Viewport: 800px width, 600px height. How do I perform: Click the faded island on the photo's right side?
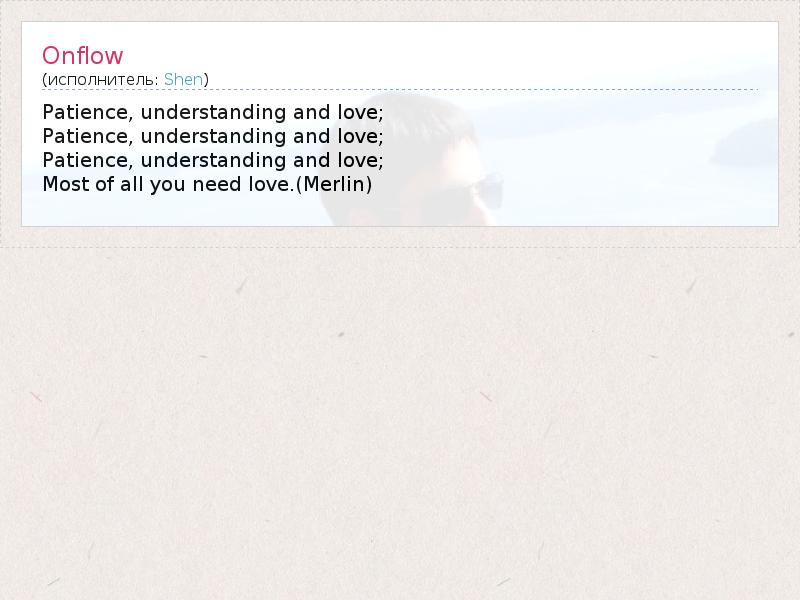coord(745,145)
